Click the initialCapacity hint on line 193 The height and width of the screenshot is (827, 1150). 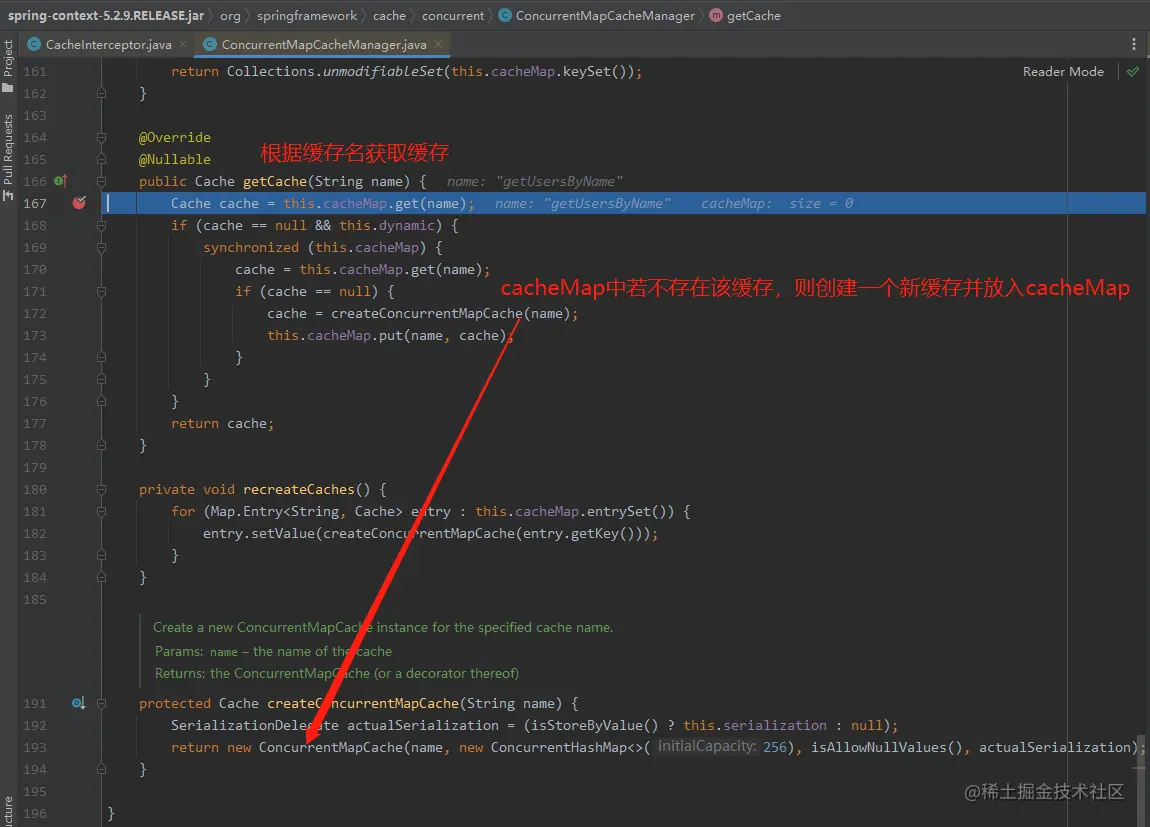click(x=707, y=746)
